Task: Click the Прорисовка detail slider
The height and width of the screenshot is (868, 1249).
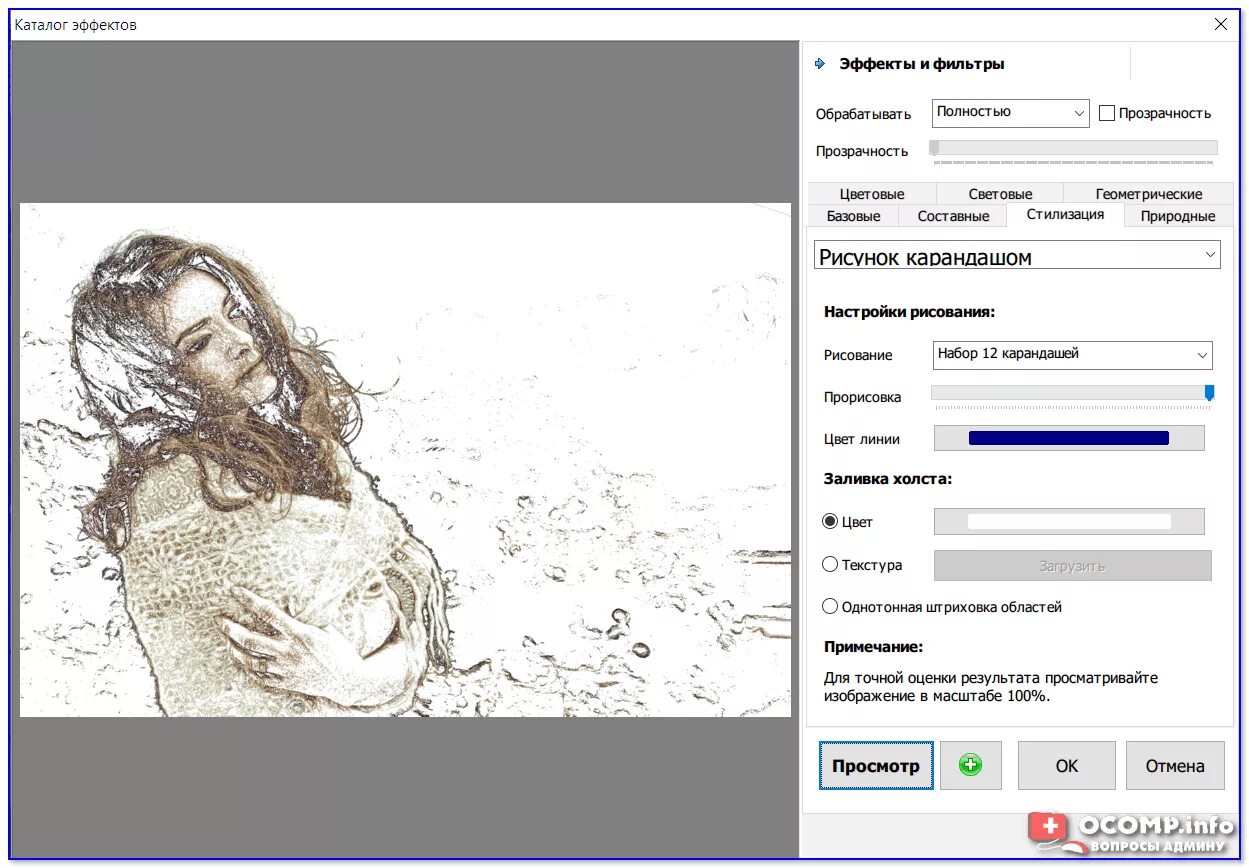Action: (x=1072, y=393)
